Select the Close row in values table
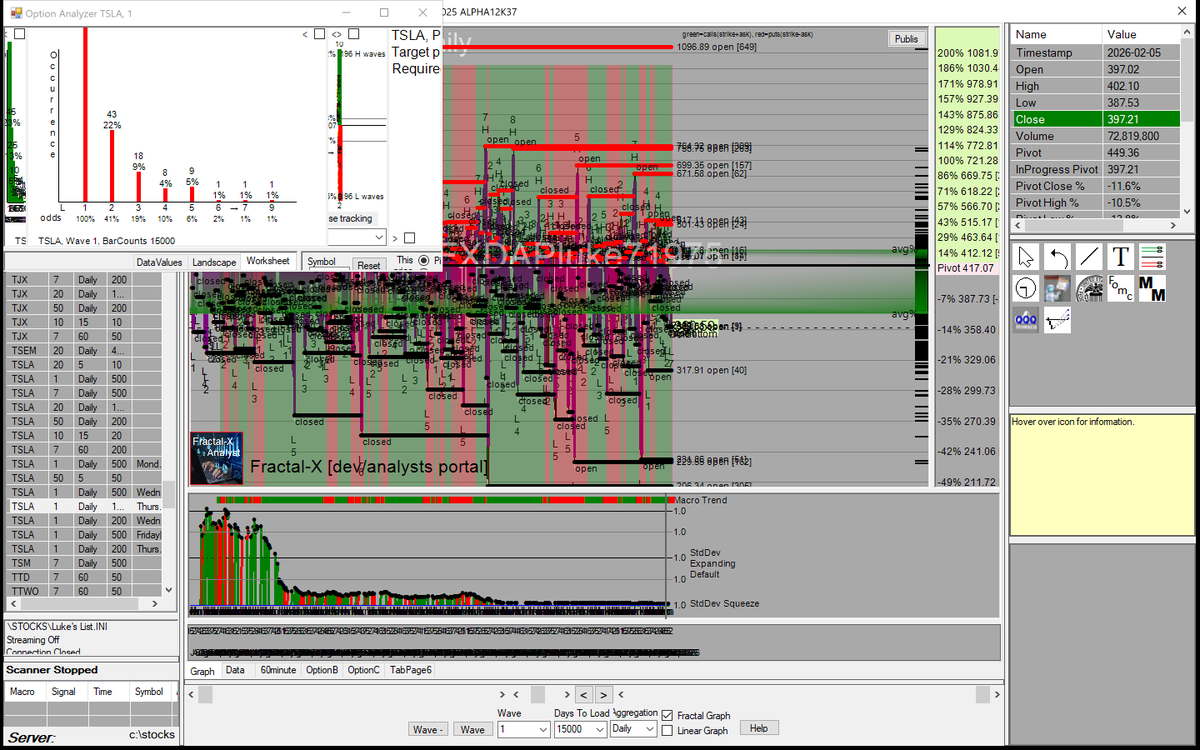Viewport: 1200px width, 750px height. 1095,119
